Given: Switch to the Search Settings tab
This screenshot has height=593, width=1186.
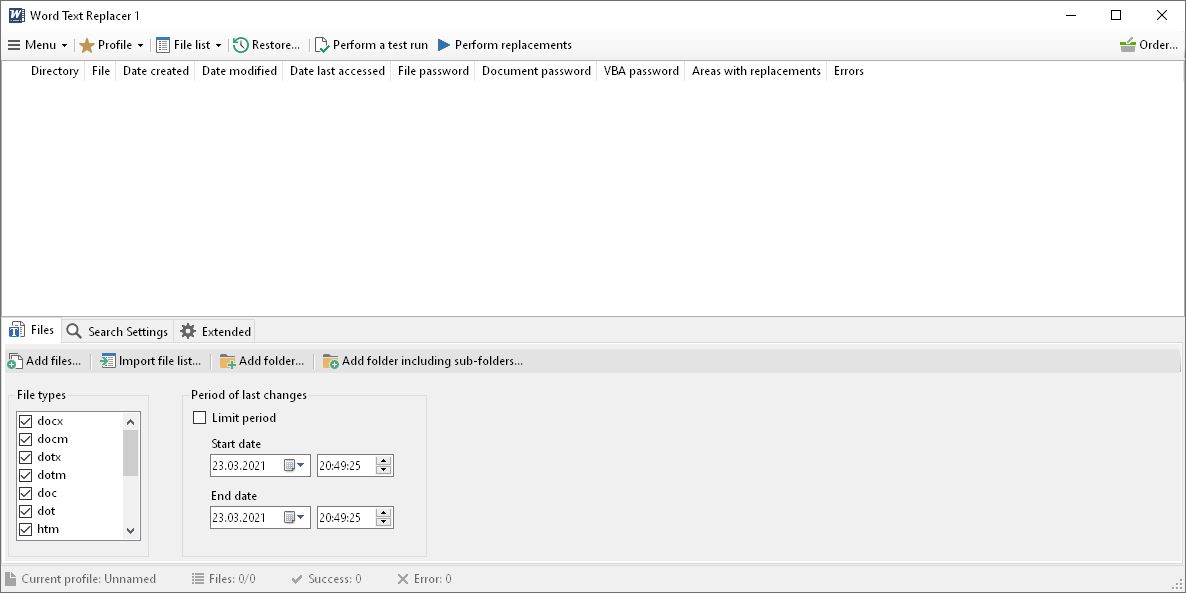Looking at the screenshot, I should [x=117, y=331].
